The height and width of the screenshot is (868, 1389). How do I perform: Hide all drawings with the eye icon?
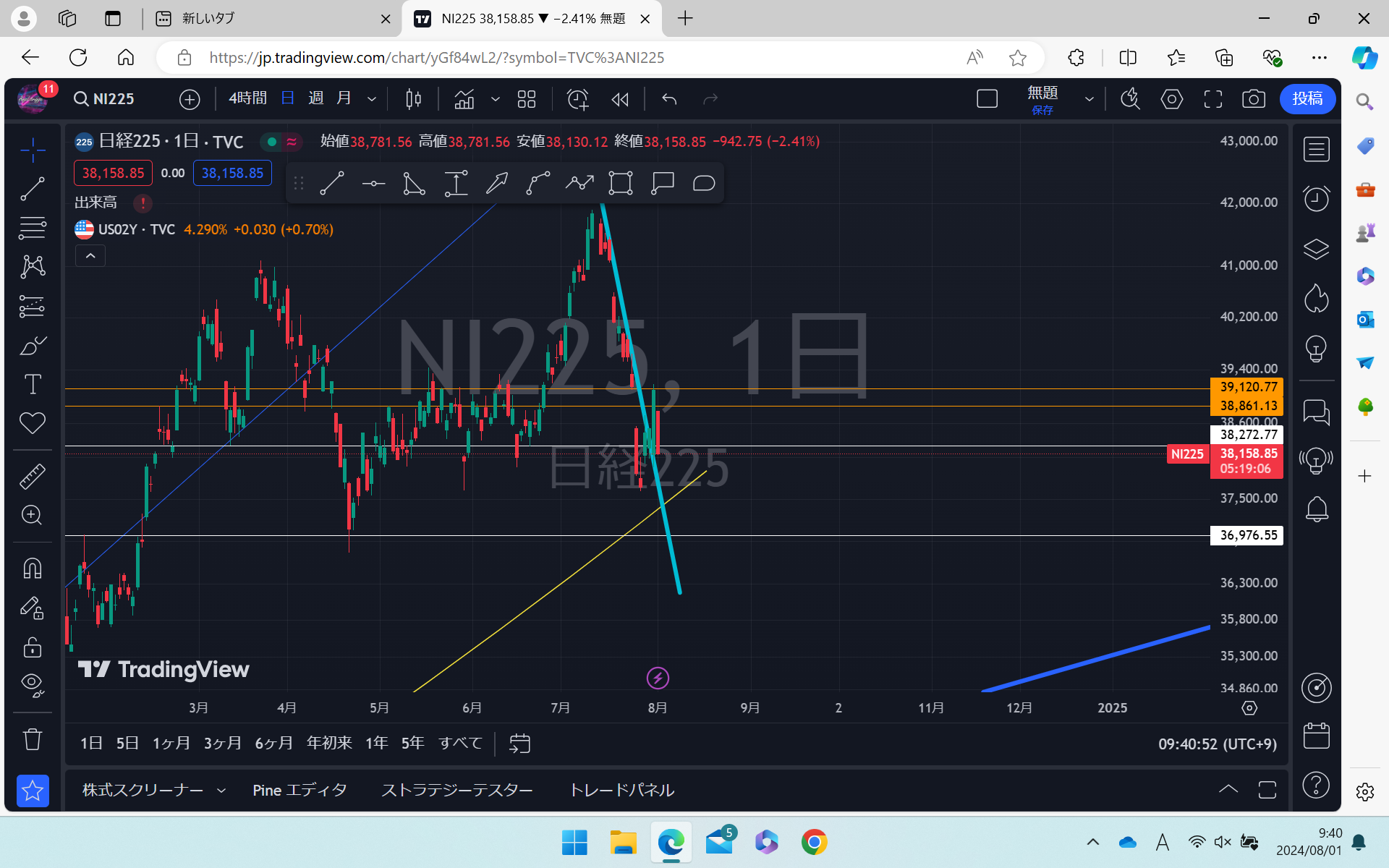(33, 685)
